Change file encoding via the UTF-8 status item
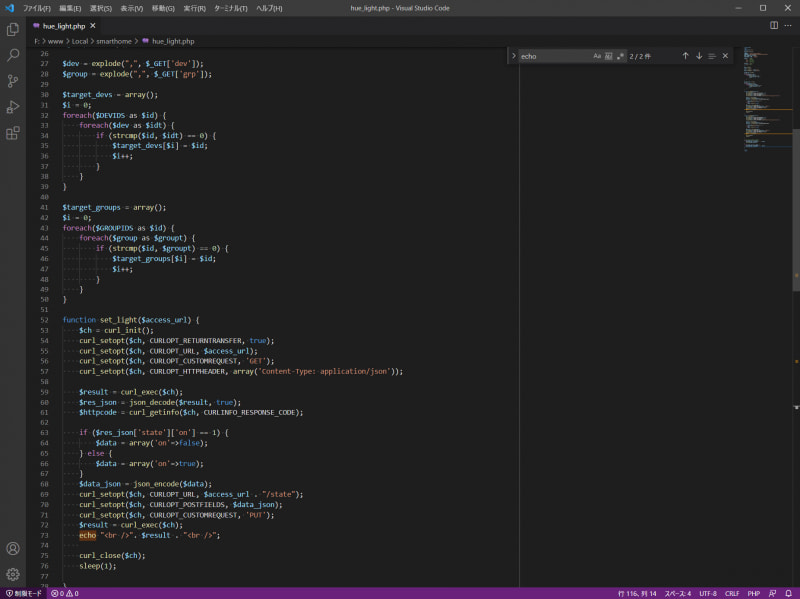The width and height of the screenshot is (800, 599). (x=708, y=592)
